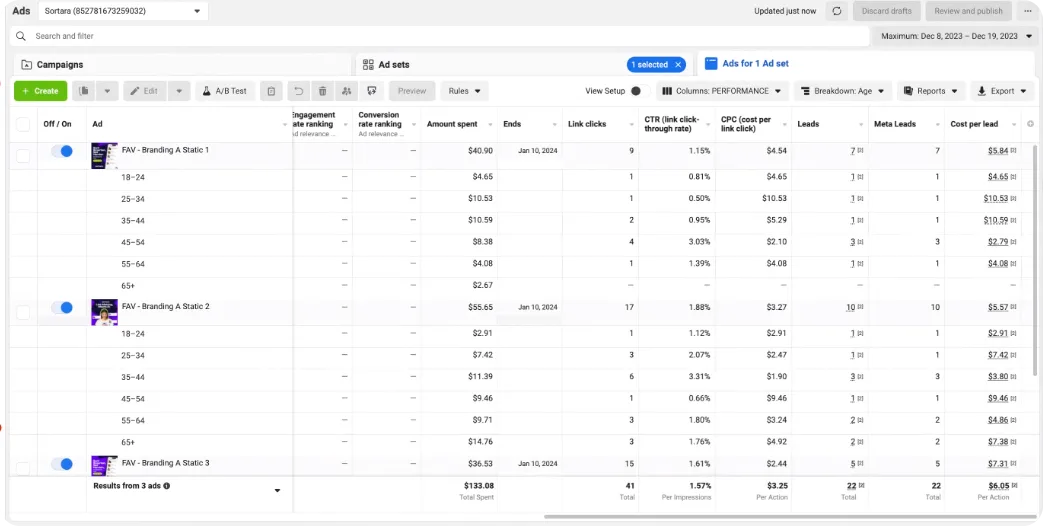Click FAV - Branding A Static 3 thumbnail
The height and width of the screenshot is (526, 1043).
[x=104, y=465]
